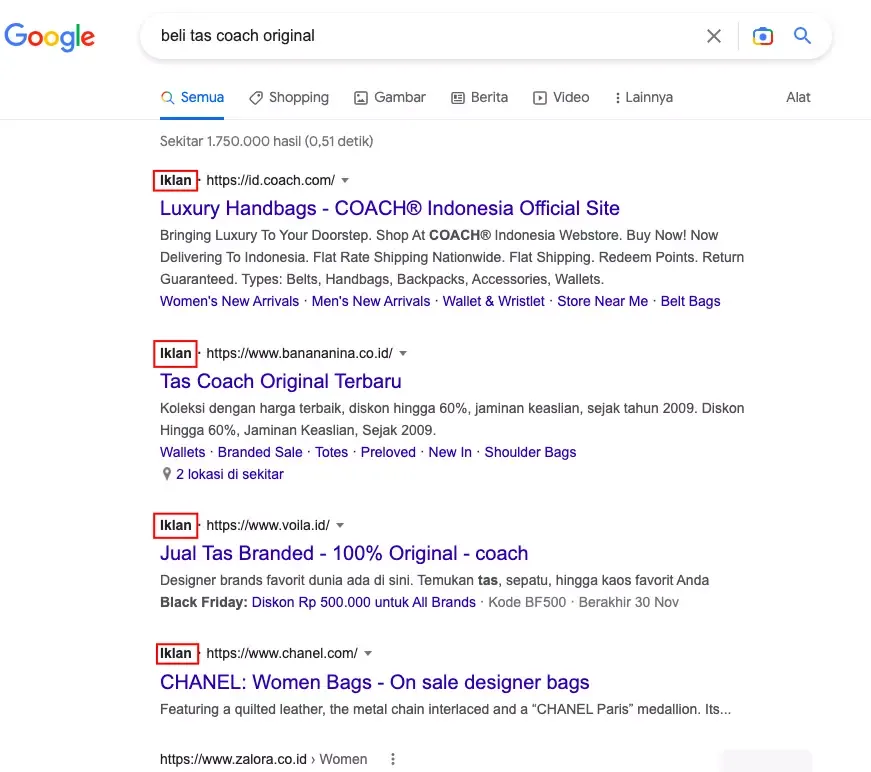The width and height of the screenshot is (871, 772).
Task: Clear the search query with the X icon
Action: (714, 35)
